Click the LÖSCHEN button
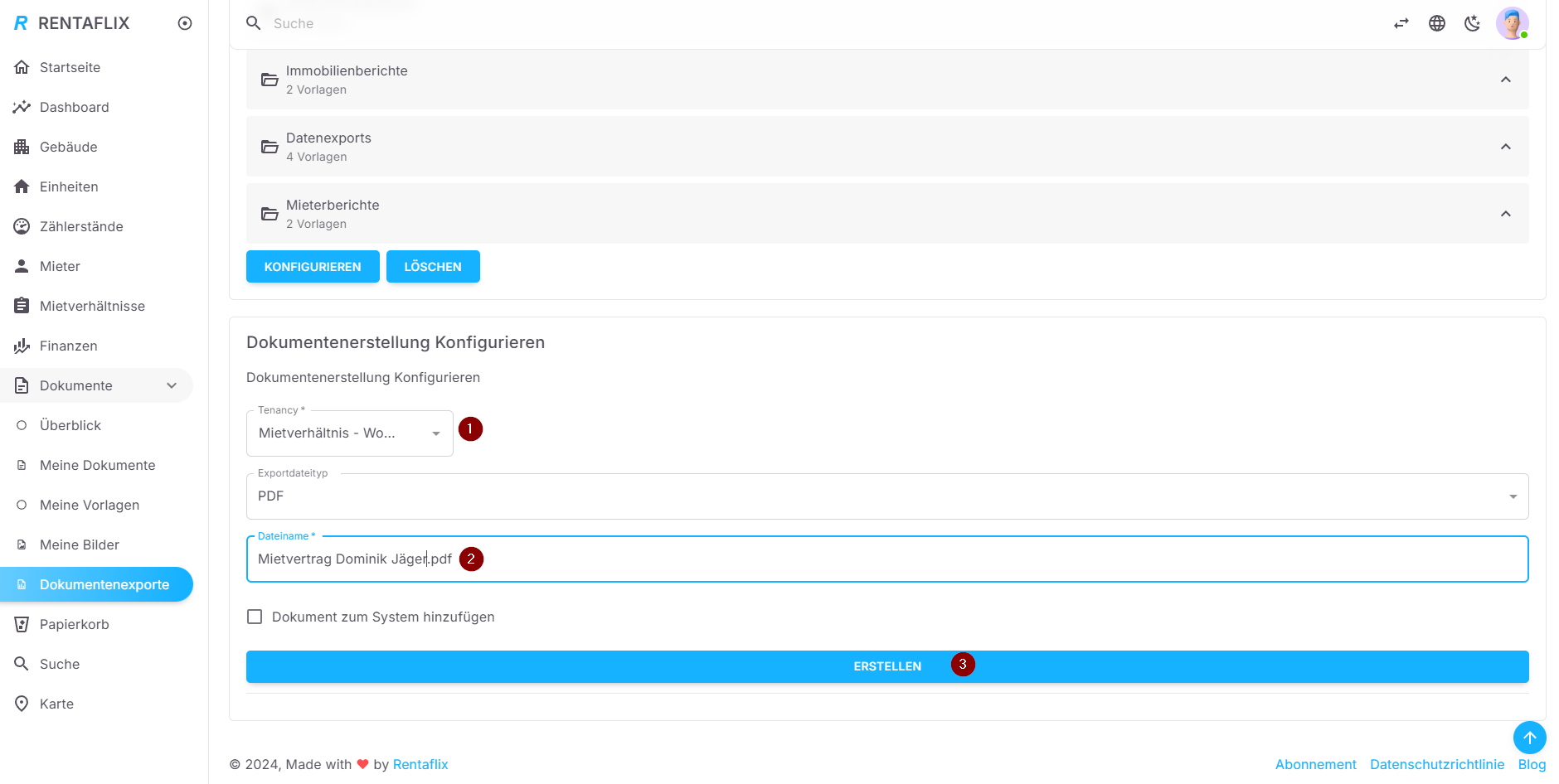This screenshot has width=1559, height=784. pos(432,267)
